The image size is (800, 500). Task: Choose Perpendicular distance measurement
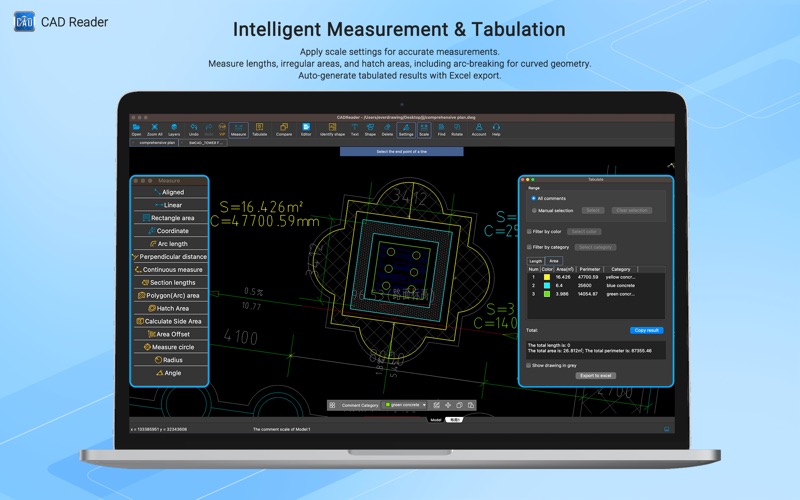[x=170, y=257]
